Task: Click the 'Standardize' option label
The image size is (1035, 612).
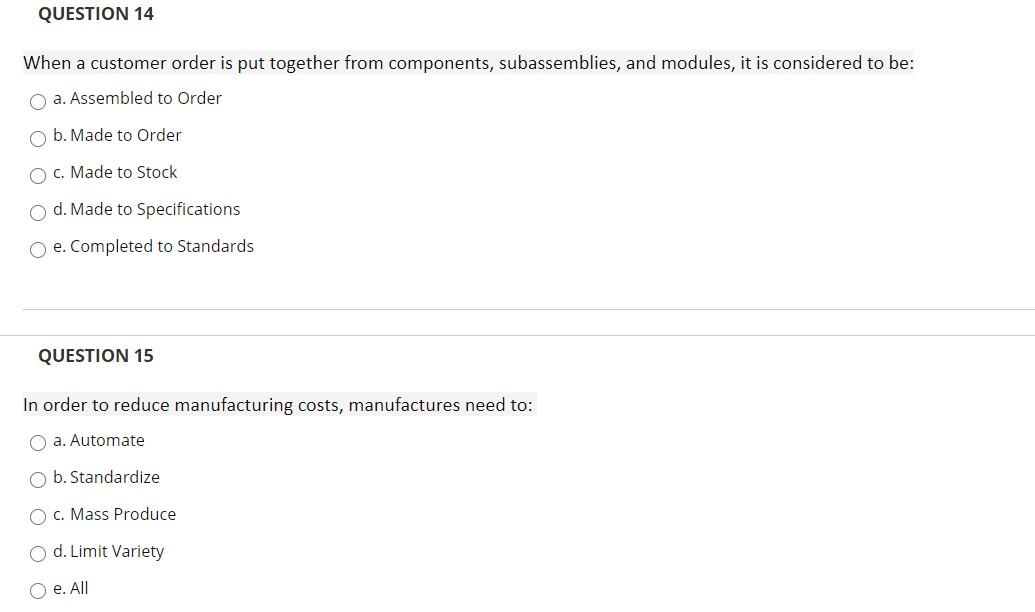Action: 111,477
